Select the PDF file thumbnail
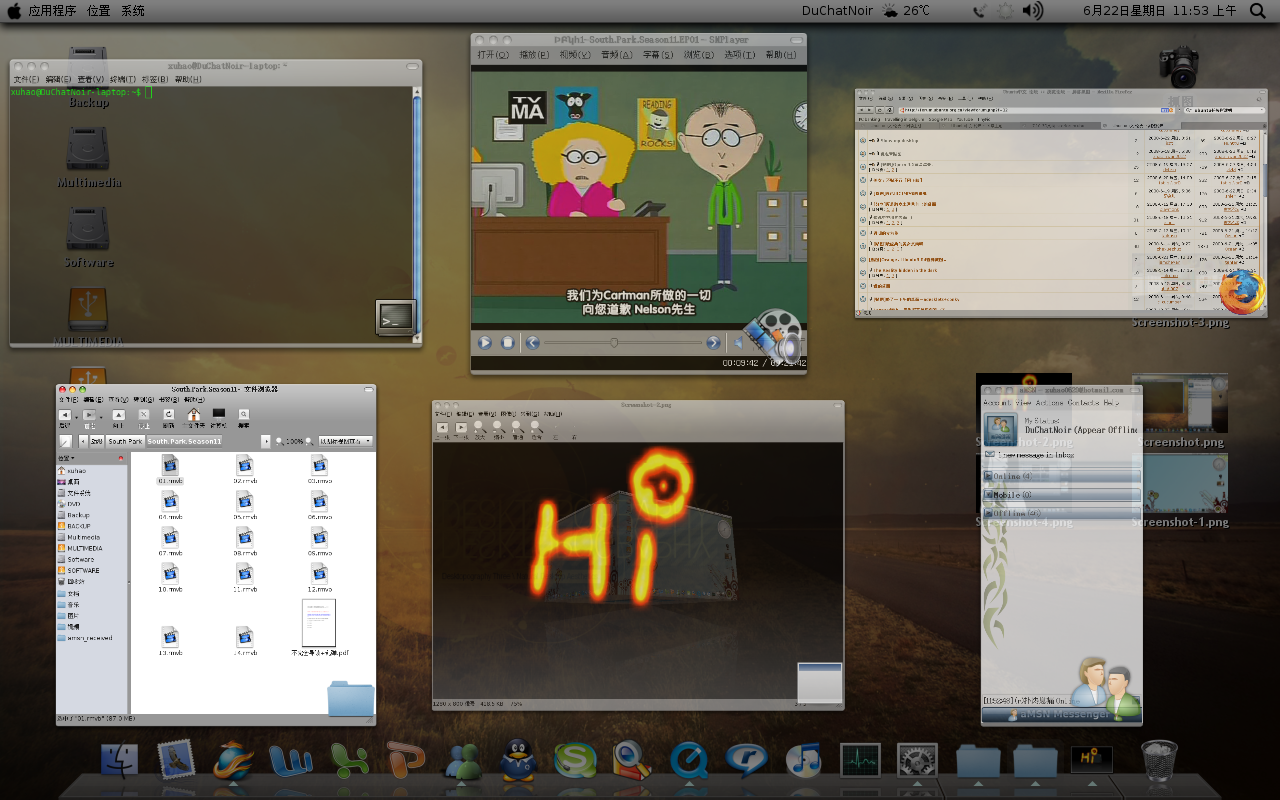The image size is (1280, 800). 319,623
